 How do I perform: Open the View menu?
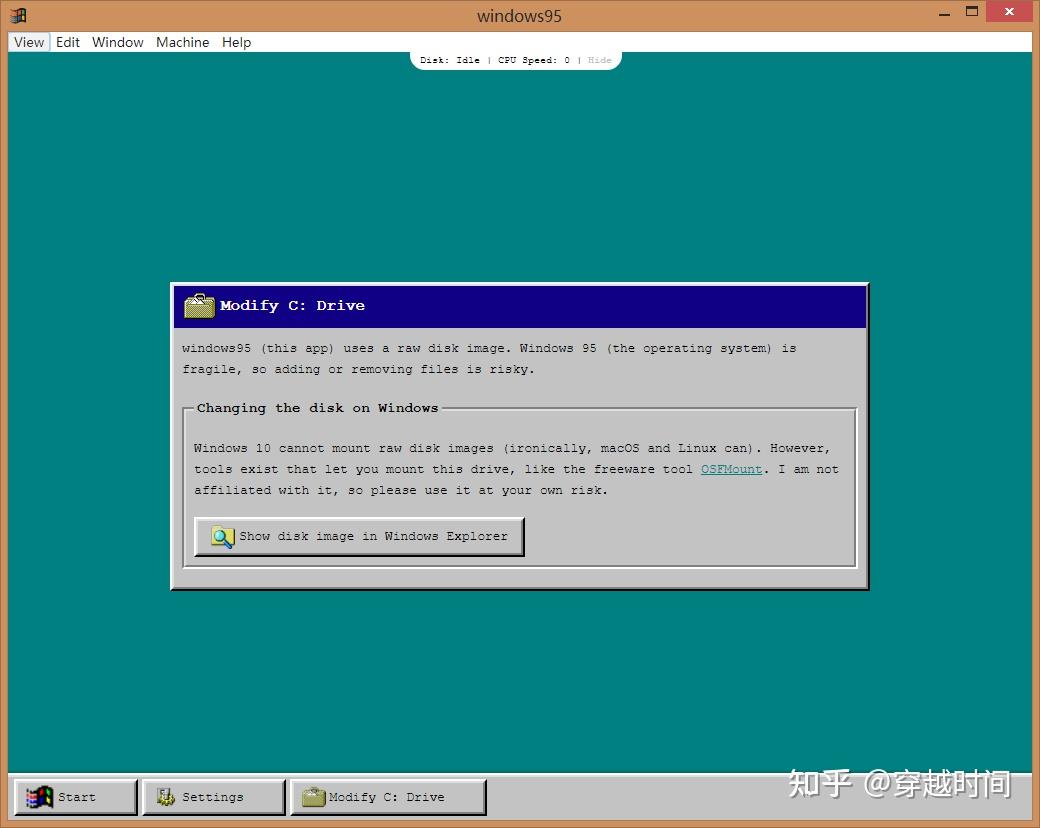[x=28, y=42]
